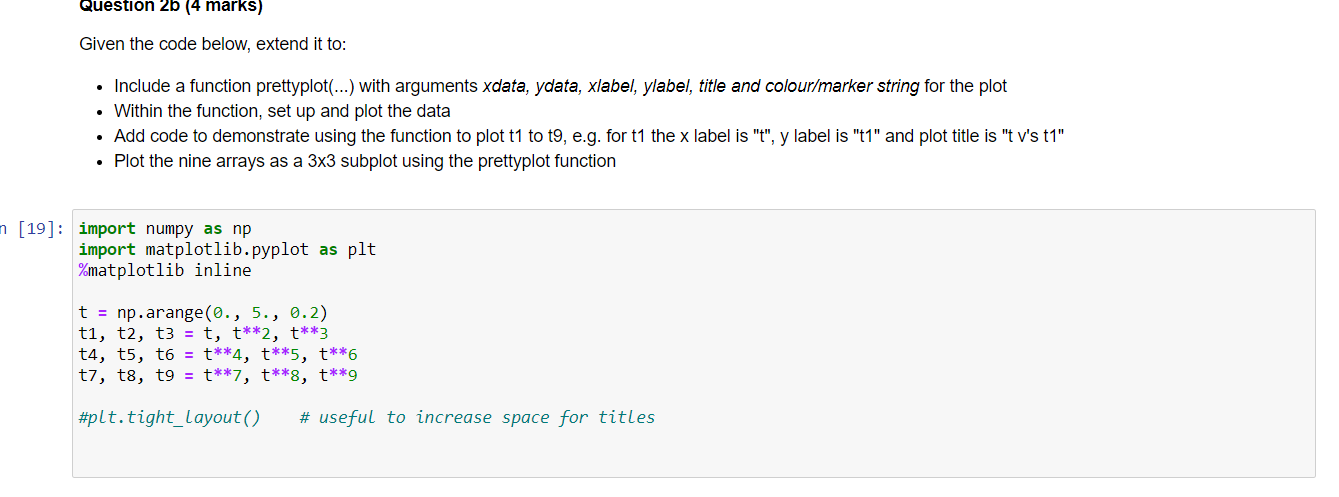Viewport: 1339px width, 497px height.
Task: Click the 'plt' alias in import line
Action: point(362,249)
